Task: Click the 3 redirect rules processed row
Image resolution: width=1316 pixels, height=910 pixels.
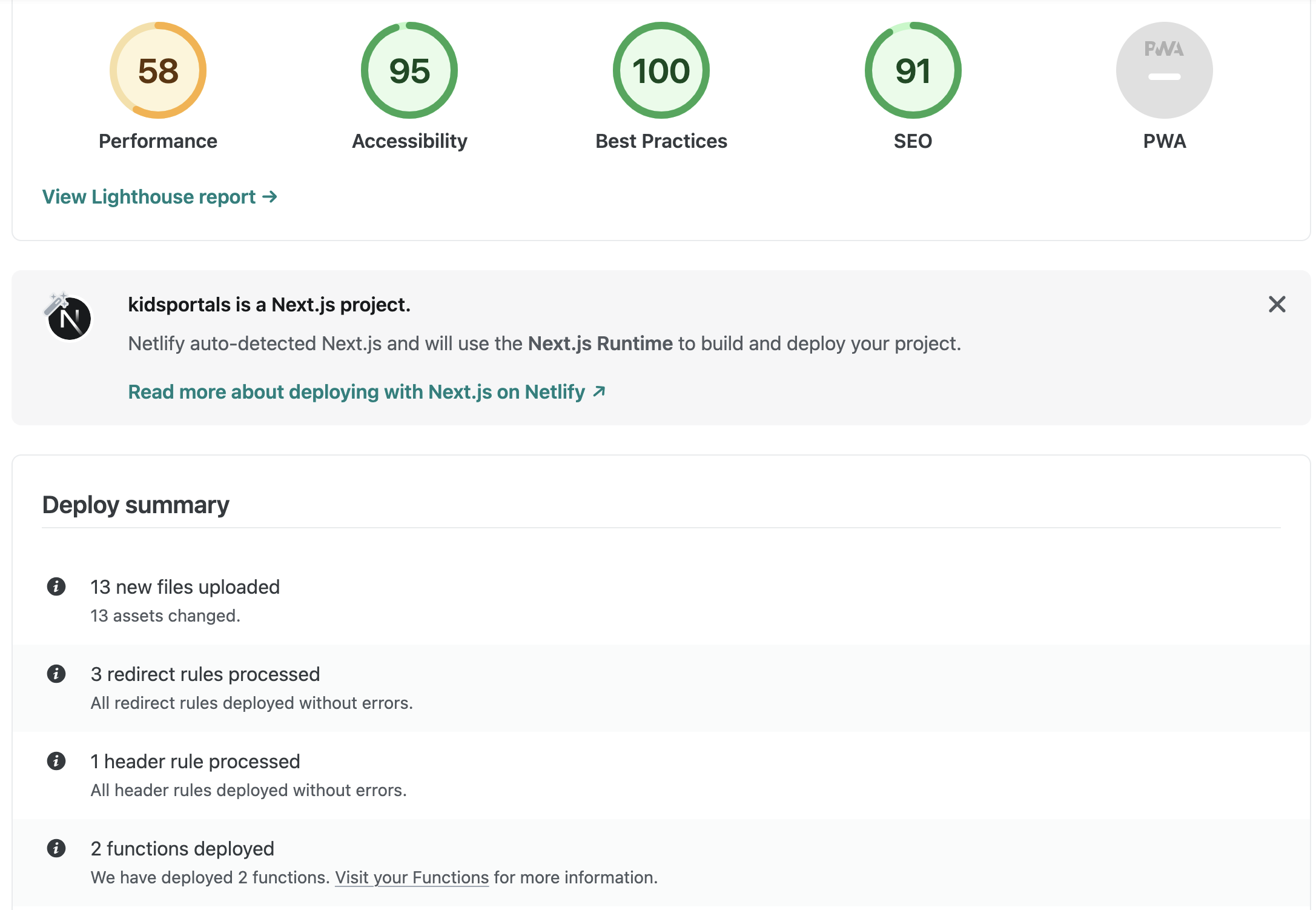Action: (x=205, y=674)
